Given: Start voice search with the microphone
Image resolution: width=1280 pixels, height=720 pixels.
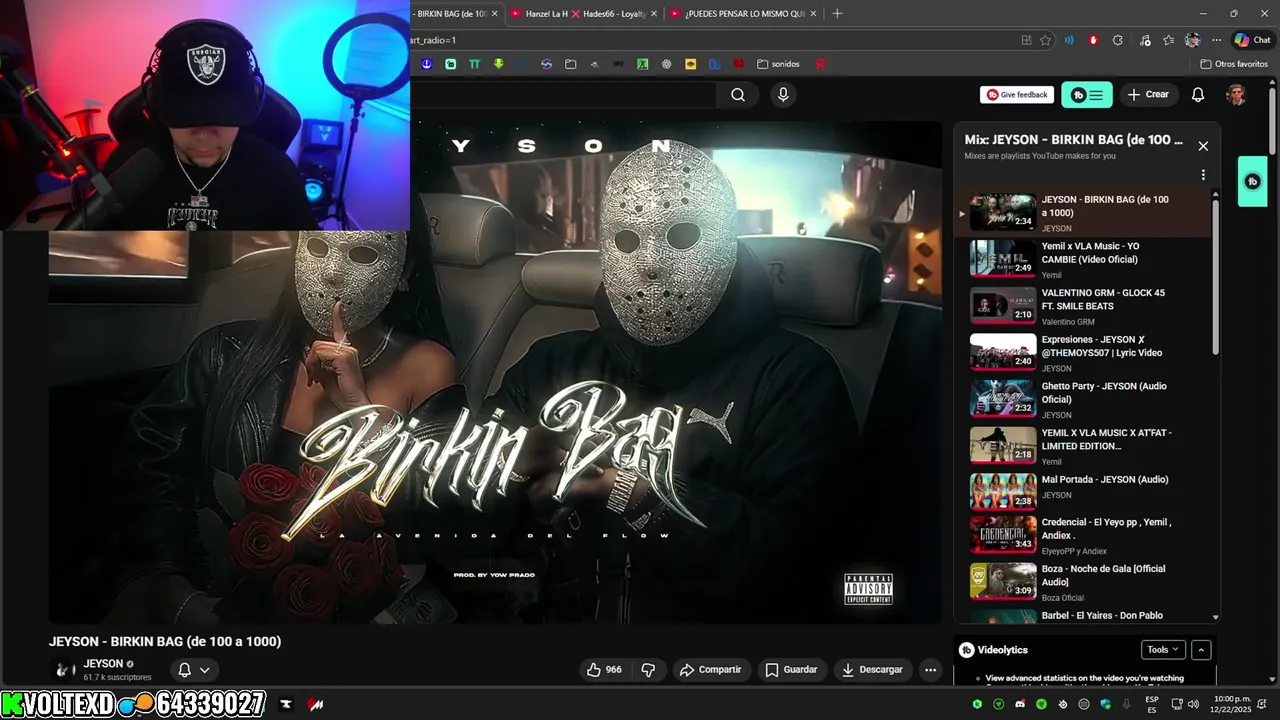Looking at the screenshot, I should coord(783,95).
